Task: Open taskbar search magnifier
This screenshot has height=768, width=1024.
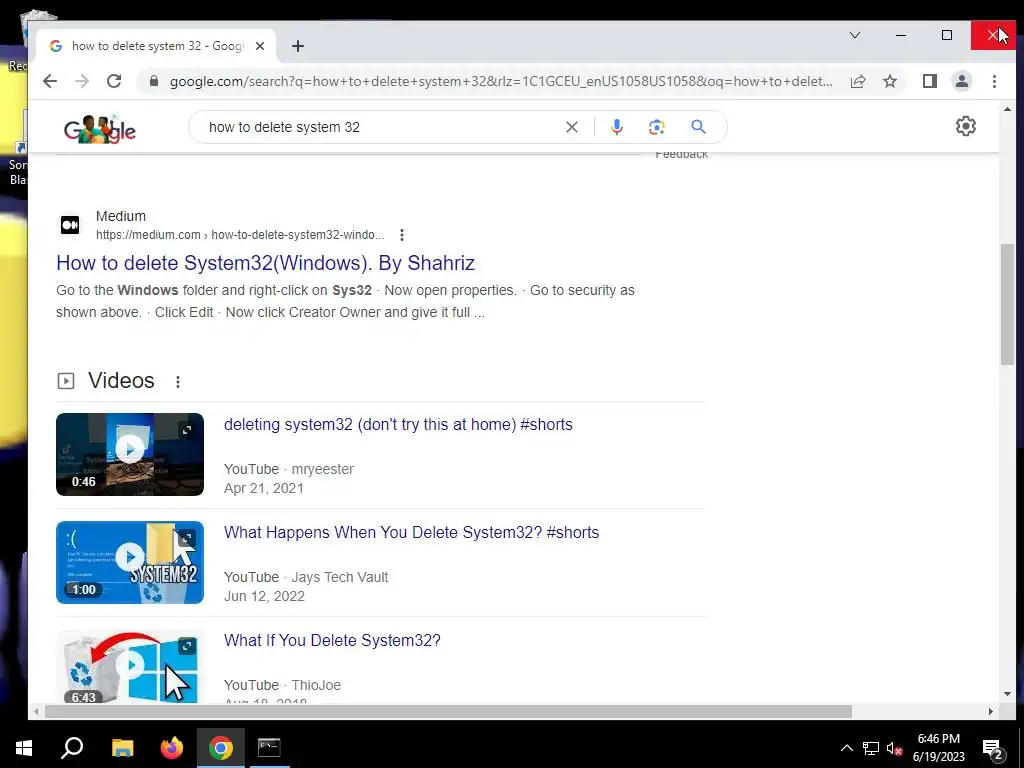Action: tap(72, 748)
